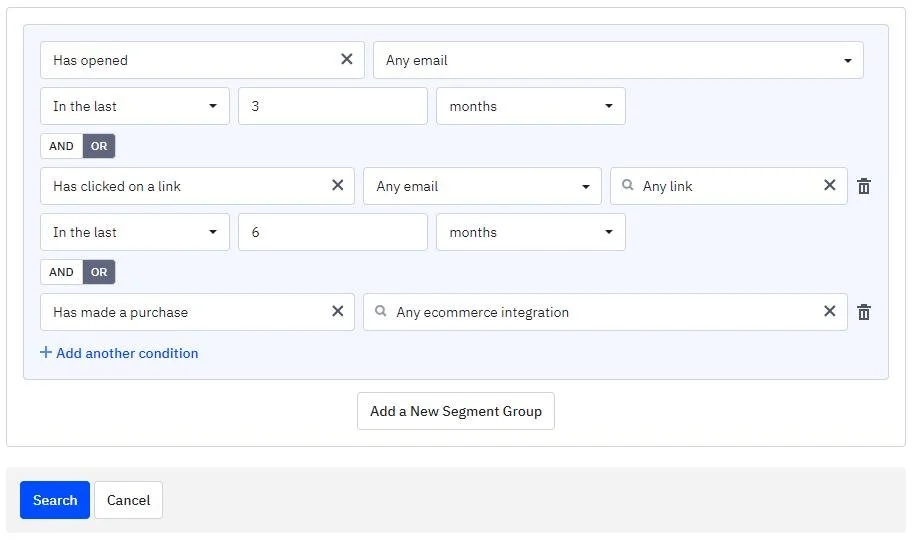Click 'Add a New Segment Group' button
914x540 pixels.
[x=456, y=411]
